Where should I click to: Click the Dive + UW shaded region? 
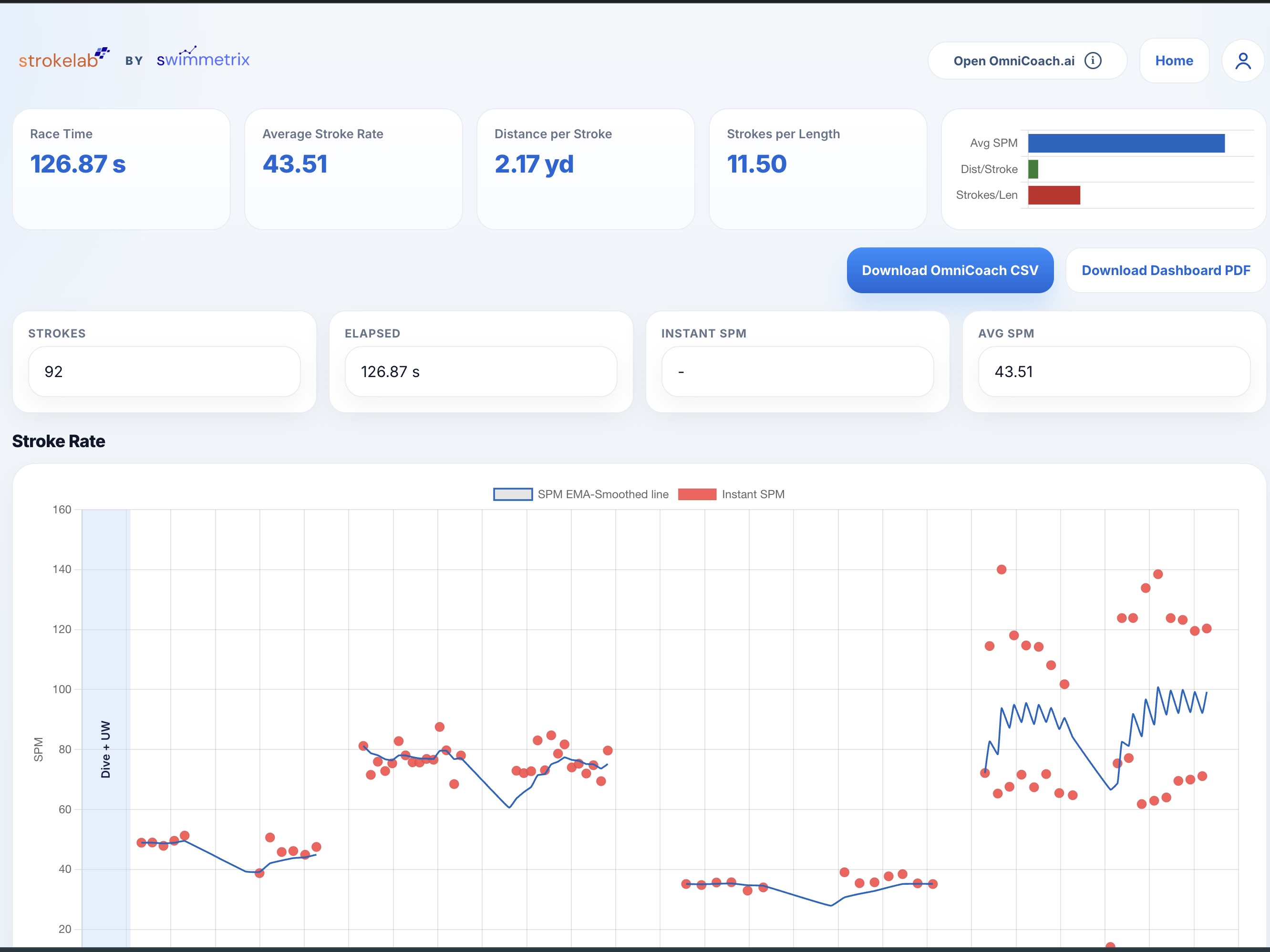click(106, 727)
